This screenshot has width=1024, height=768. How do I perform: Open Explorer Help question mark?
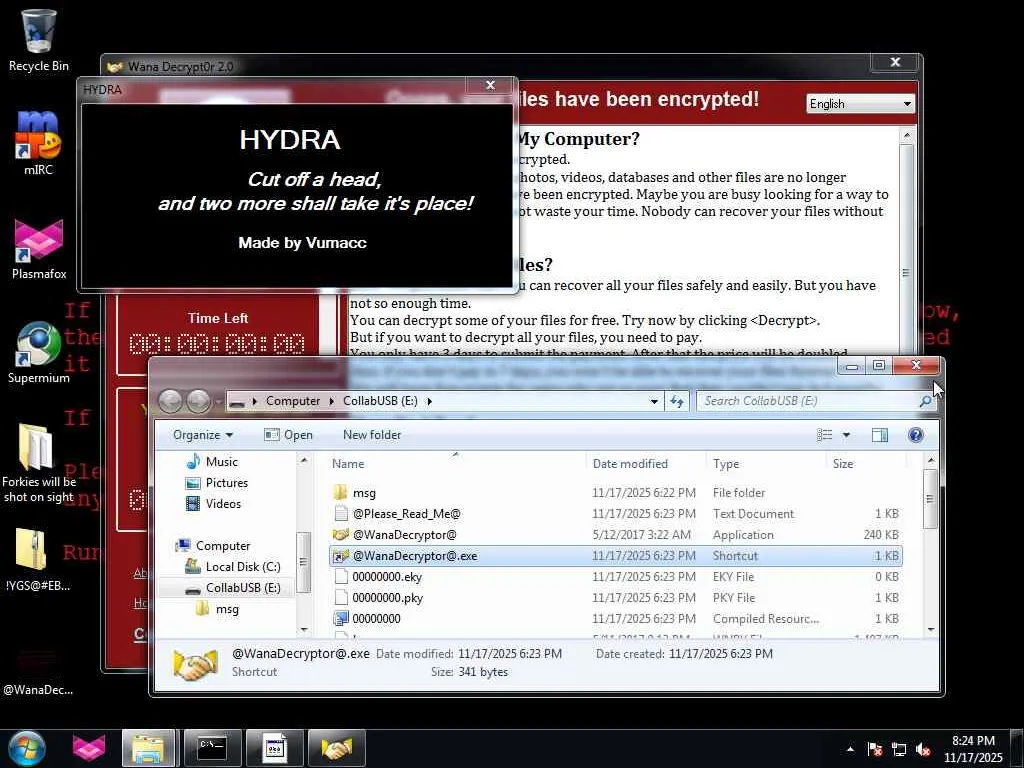[916, 435]
